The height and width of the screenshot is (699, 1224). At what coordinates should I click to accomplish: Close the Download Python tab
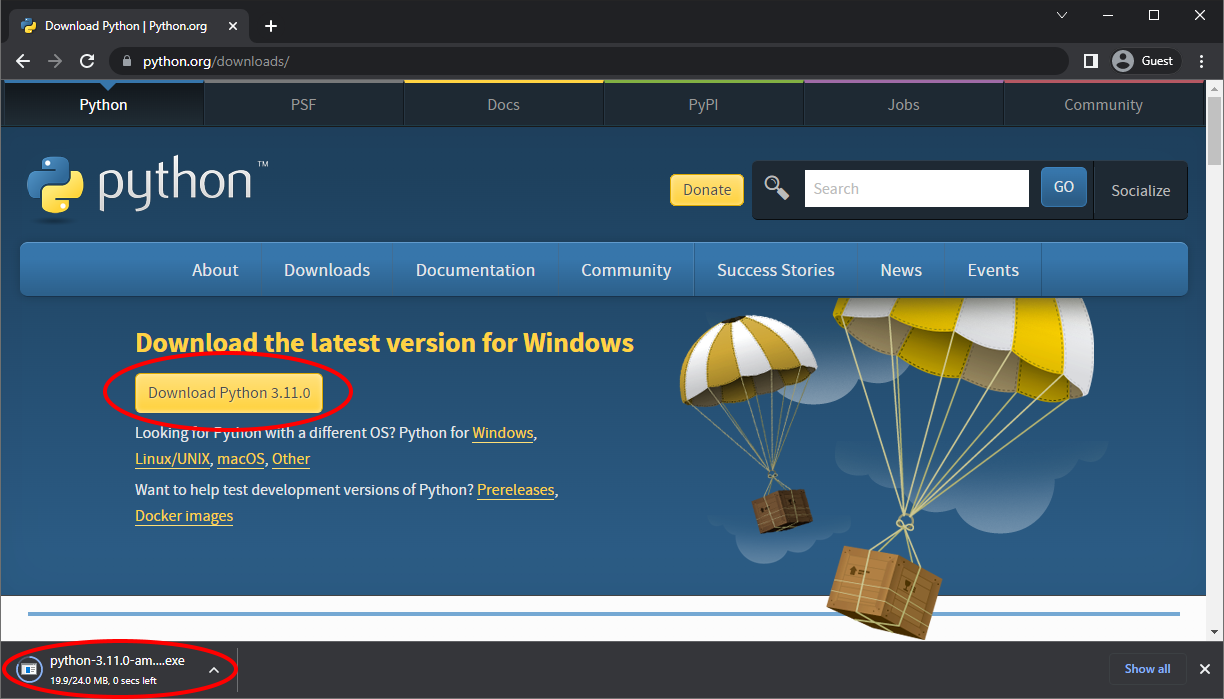click(233, 26)
